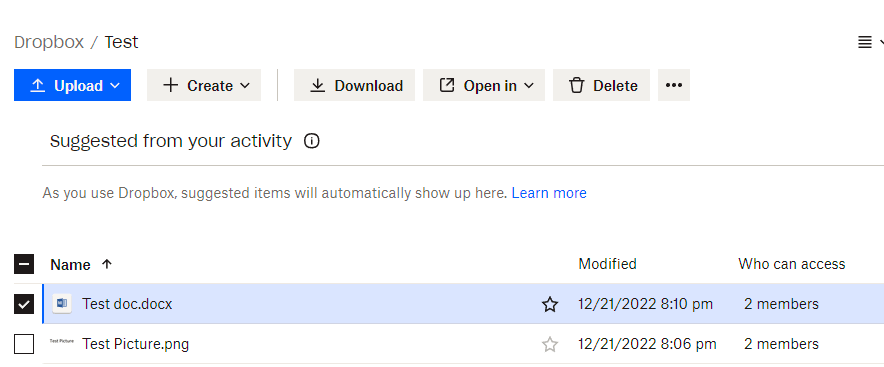Viewport: 884px width, 367px height.
Task: Toggle the select-all checkbox in the header
Action: pyautogui.click(x=24, y=264)
